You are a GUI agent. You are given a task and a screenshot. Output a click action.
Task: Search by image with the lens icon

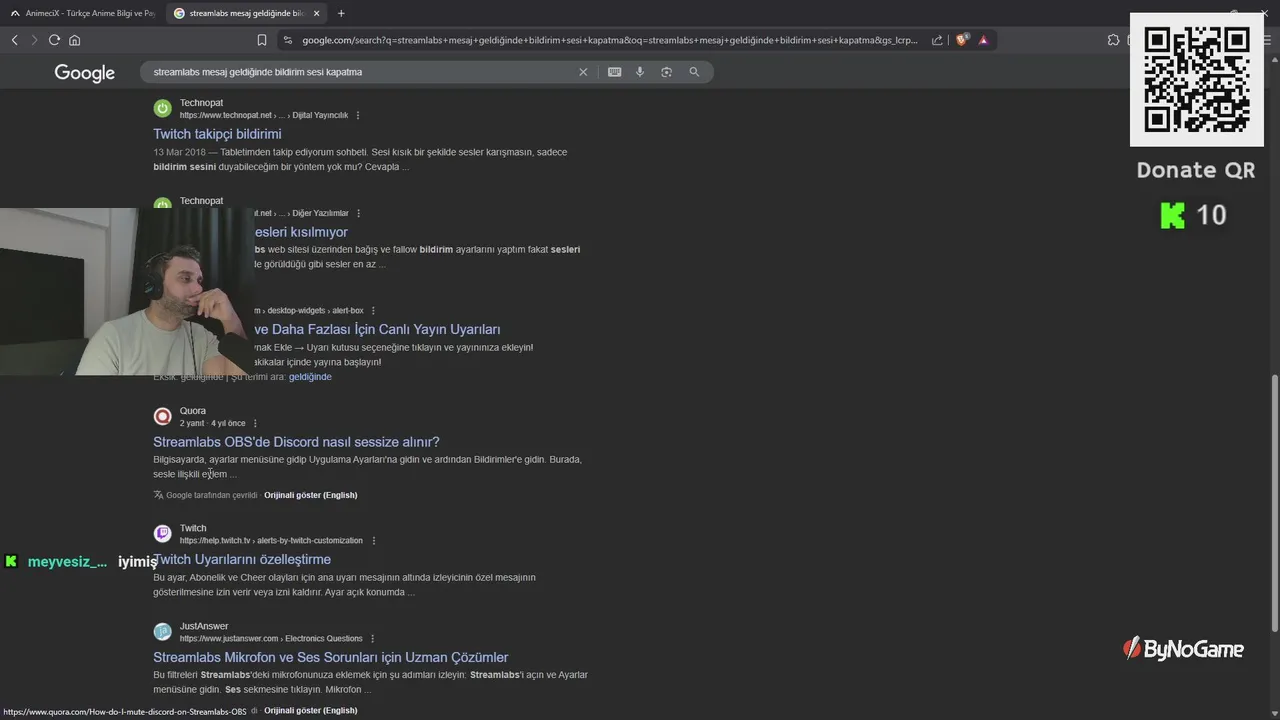click(666, 72)
